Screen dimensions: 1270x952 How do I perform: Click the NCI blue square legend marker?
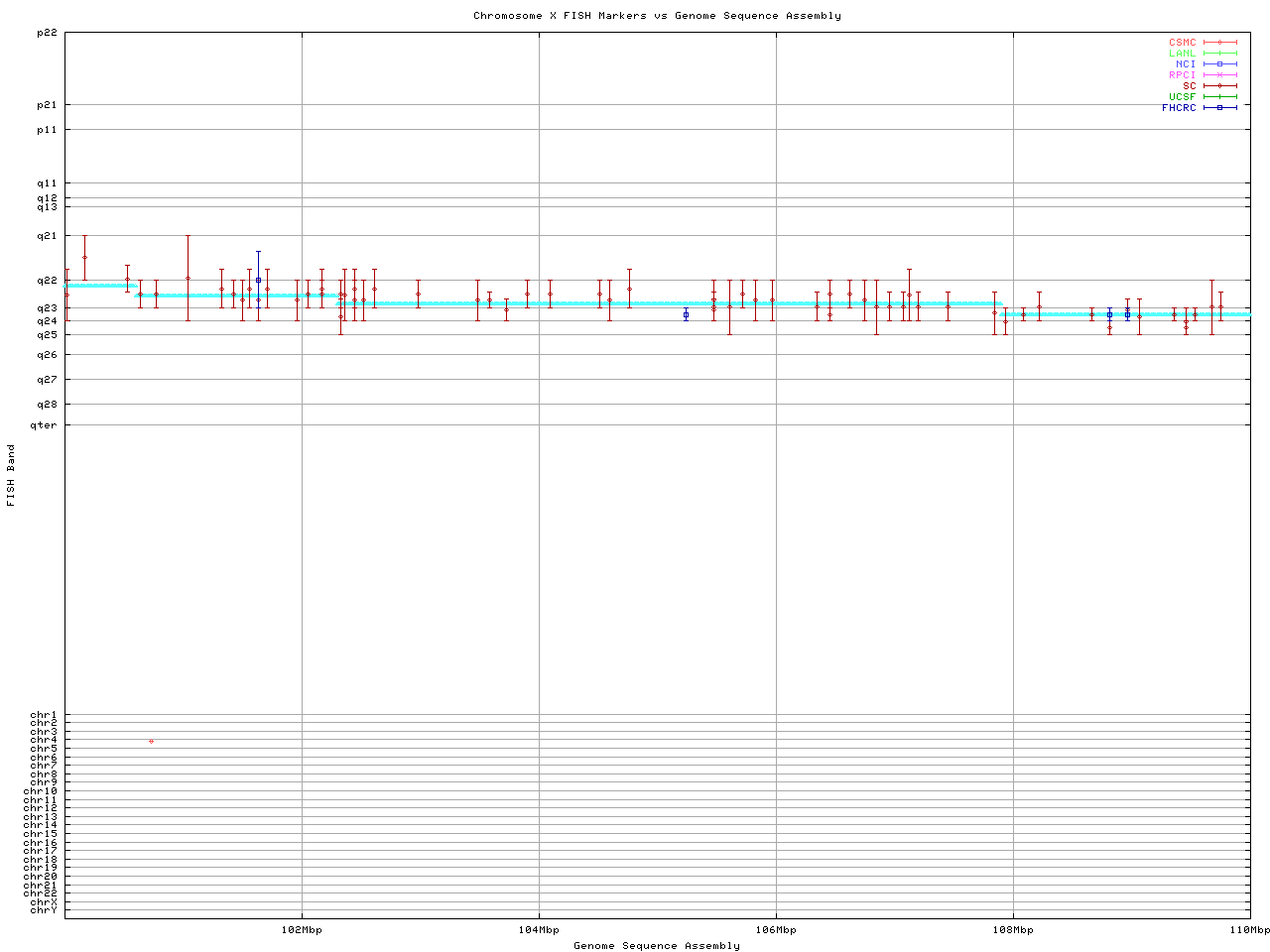point(1219,64)
